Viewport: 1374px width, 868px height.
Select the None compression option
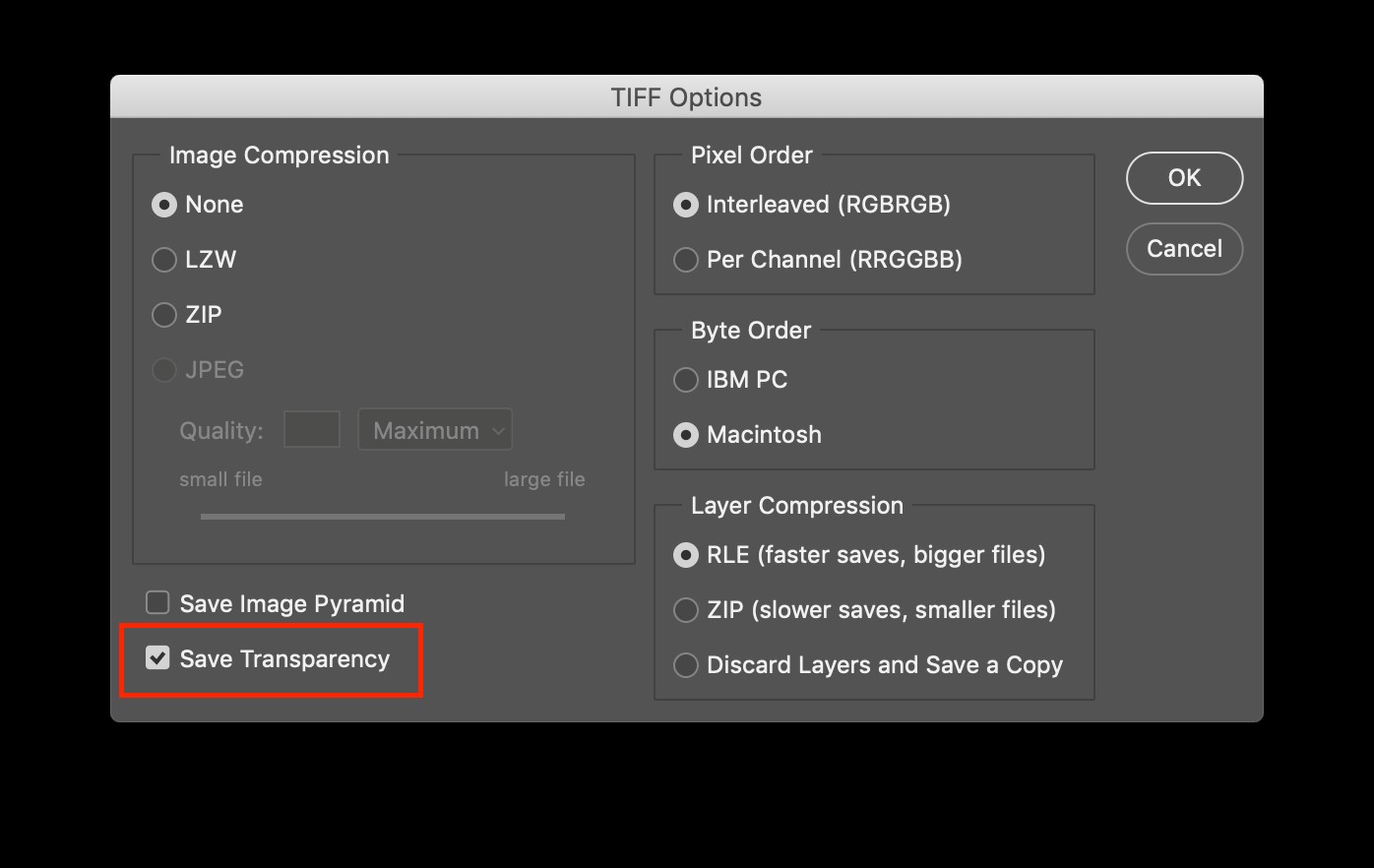(164, 205)
